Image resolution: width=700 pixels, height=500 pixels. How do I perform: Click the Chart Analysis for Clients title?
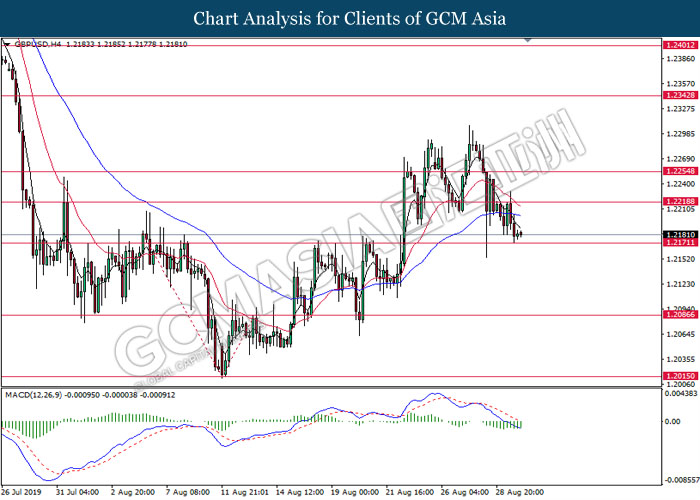(350, 18)
